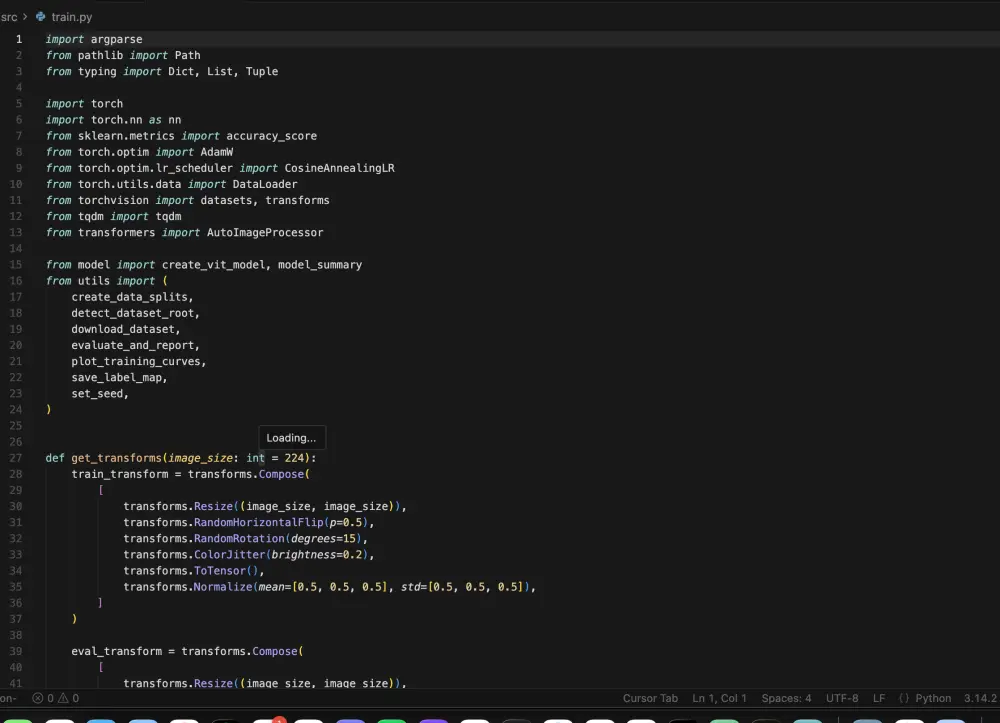The height and width of the screenshot is (723, 1000).
Task: Change end of line sequence LF
Action: 879,698
